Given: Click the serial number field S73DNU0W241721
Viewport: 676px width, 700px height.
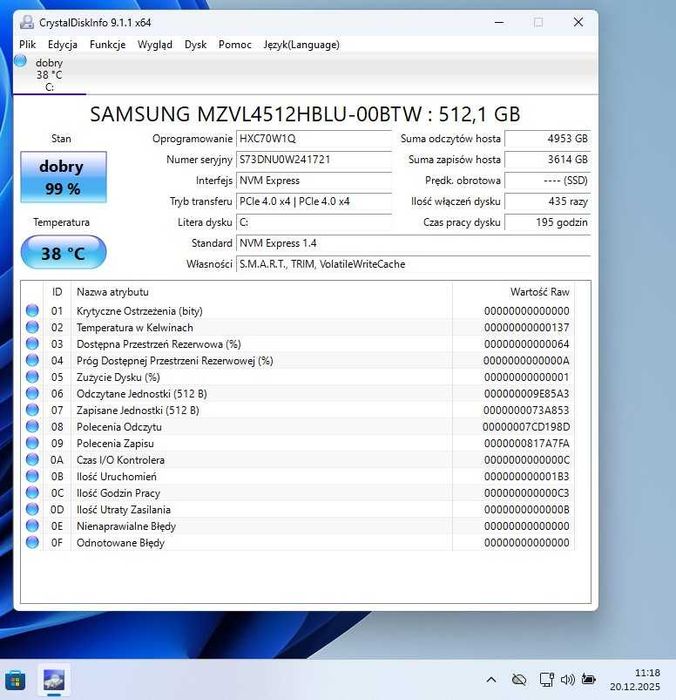Looking at the screenshot, I should pos(314,159).
